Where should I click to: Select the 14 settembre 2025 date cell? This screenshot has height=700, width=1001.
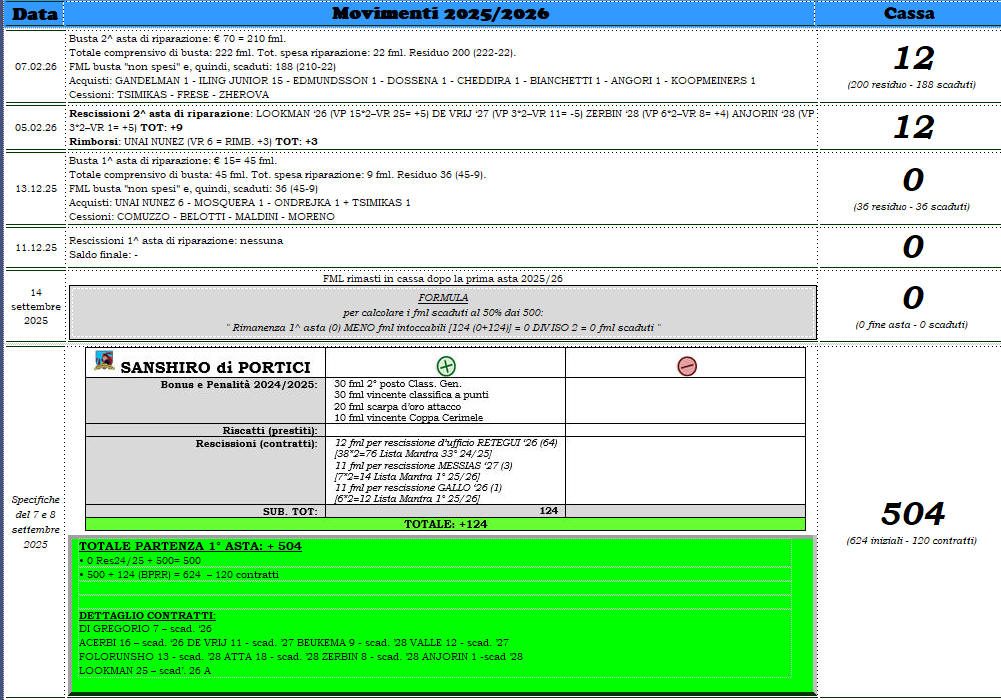(x=35, y=307)
